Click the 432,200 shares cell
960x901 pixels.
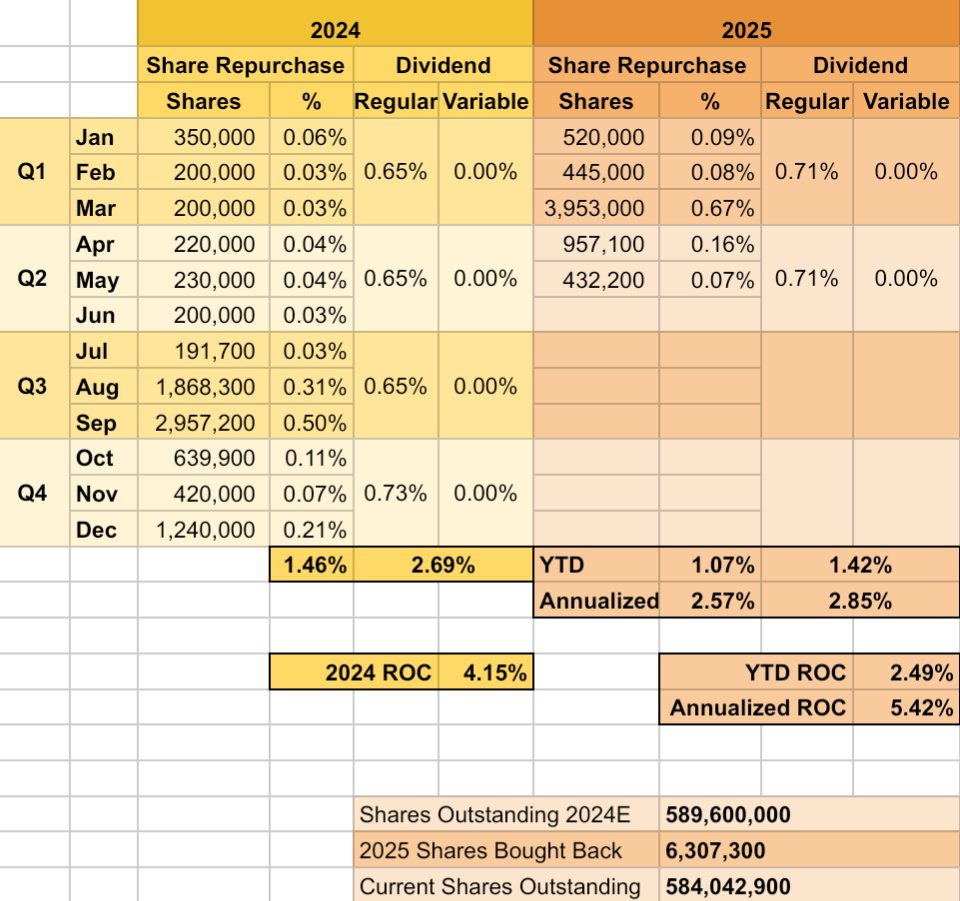596,279
